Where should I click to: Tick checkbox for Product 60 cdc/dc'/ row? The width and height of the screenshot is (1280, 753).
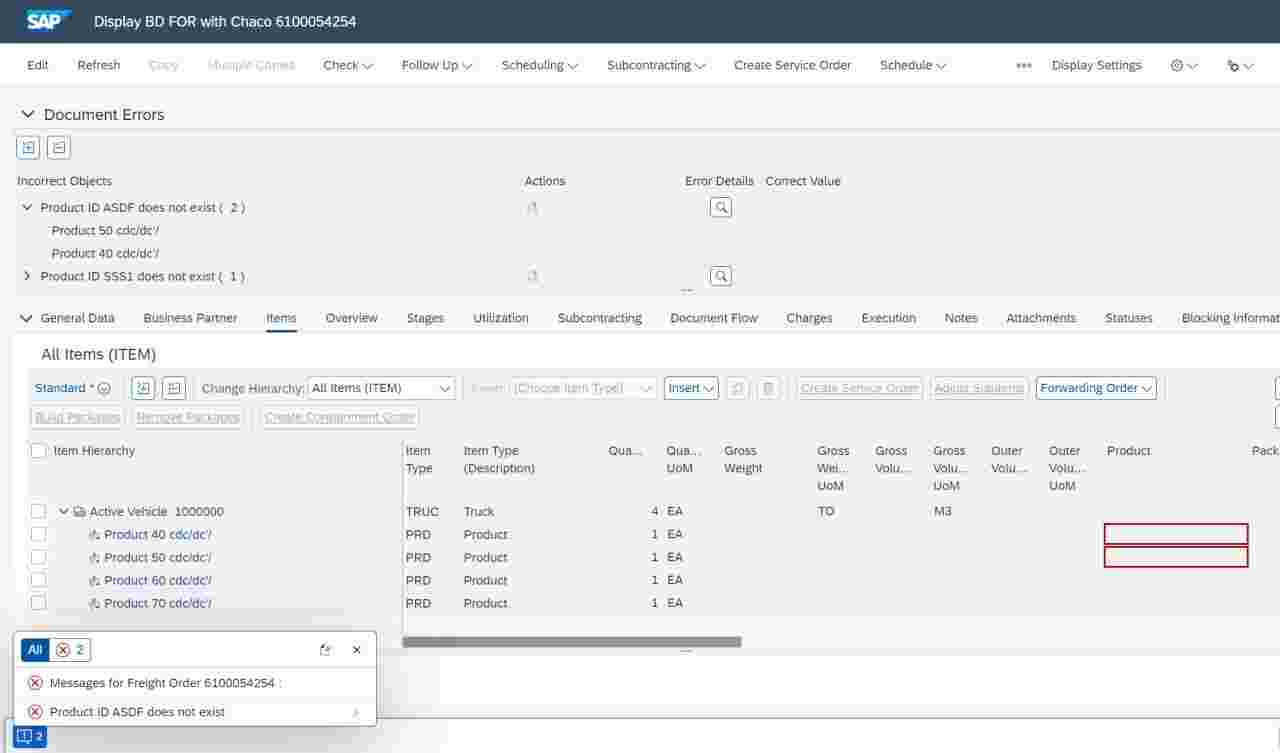click(x=38, y=580)
